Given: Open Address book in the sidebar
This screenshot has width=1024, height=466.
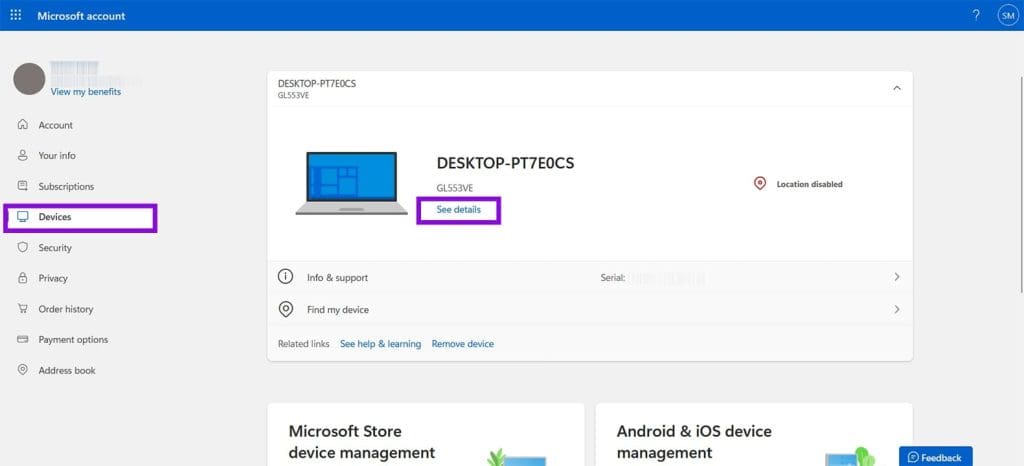Looking at the screenshot, I should coord(67,370).
